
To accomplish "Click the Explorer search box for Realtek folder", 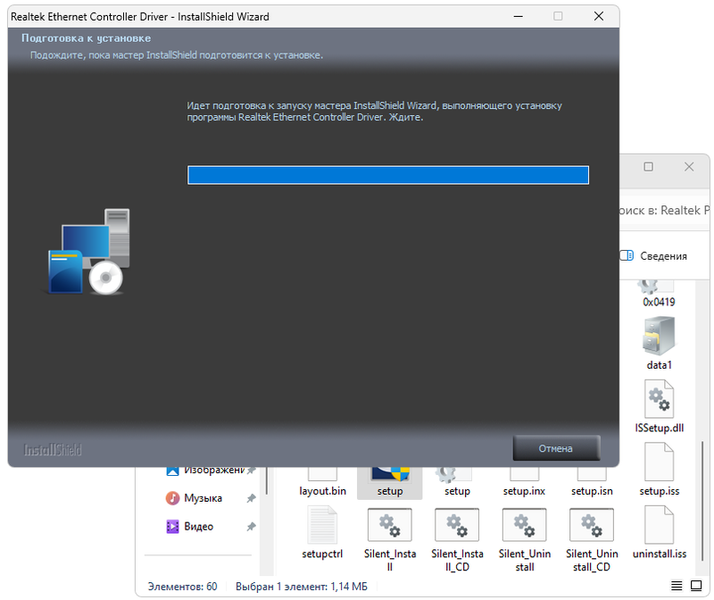I will tap(664, 210).
